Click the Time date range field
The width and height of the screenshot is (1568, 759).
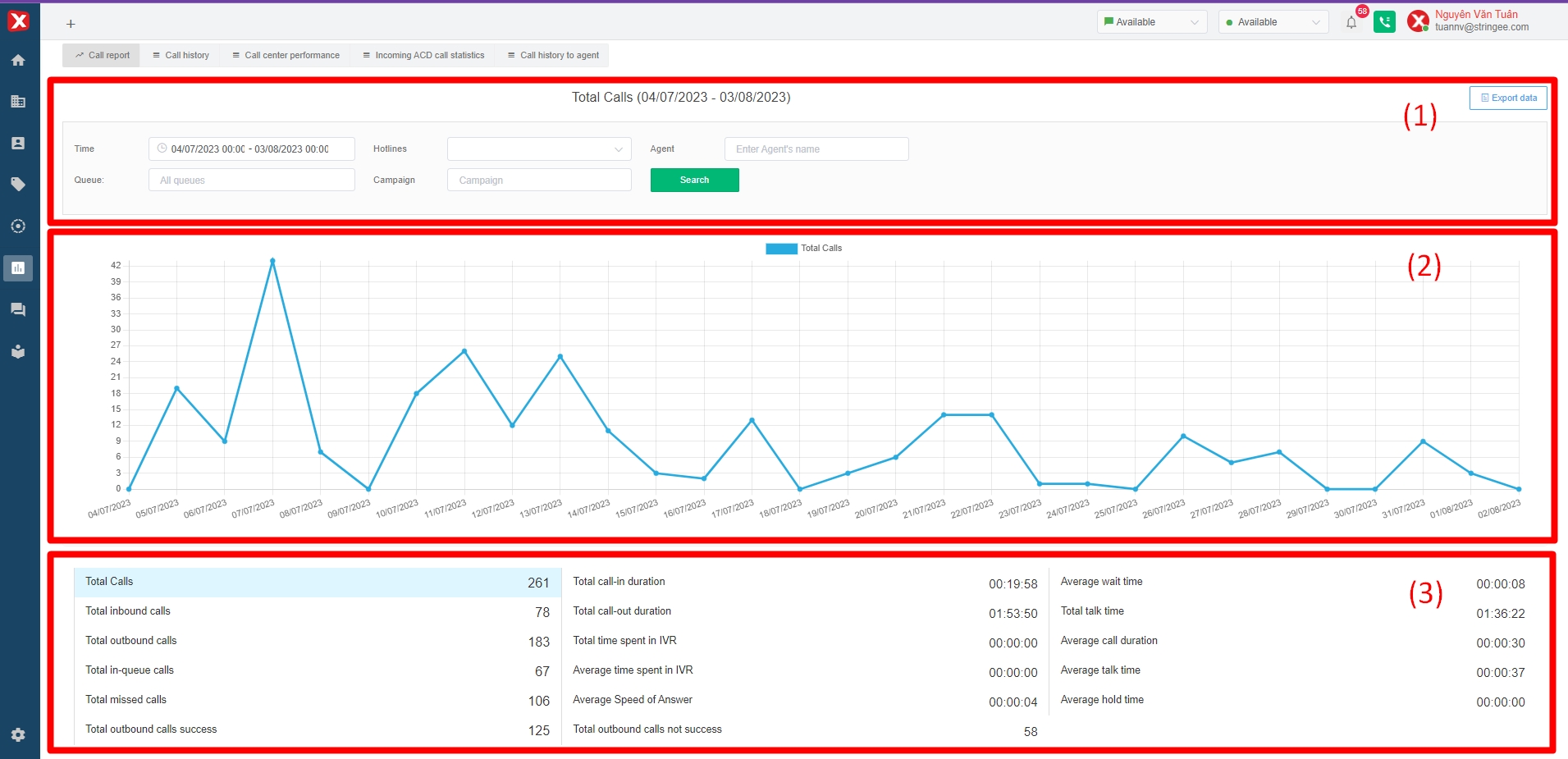[251, 149]
